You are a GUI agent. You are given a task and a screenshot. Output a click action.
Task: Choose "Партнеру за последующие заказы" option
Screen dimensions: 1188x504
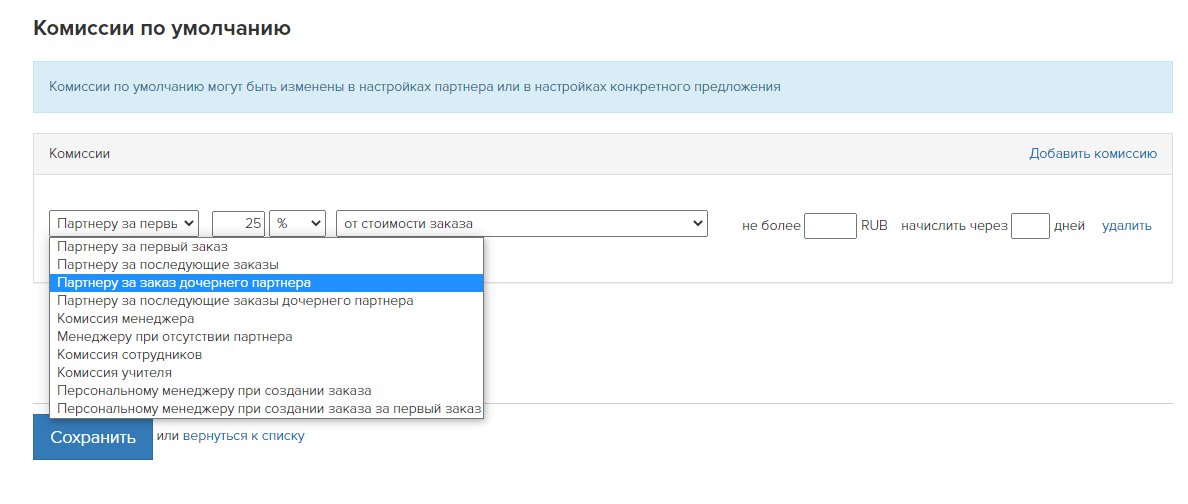click(266, 265)
